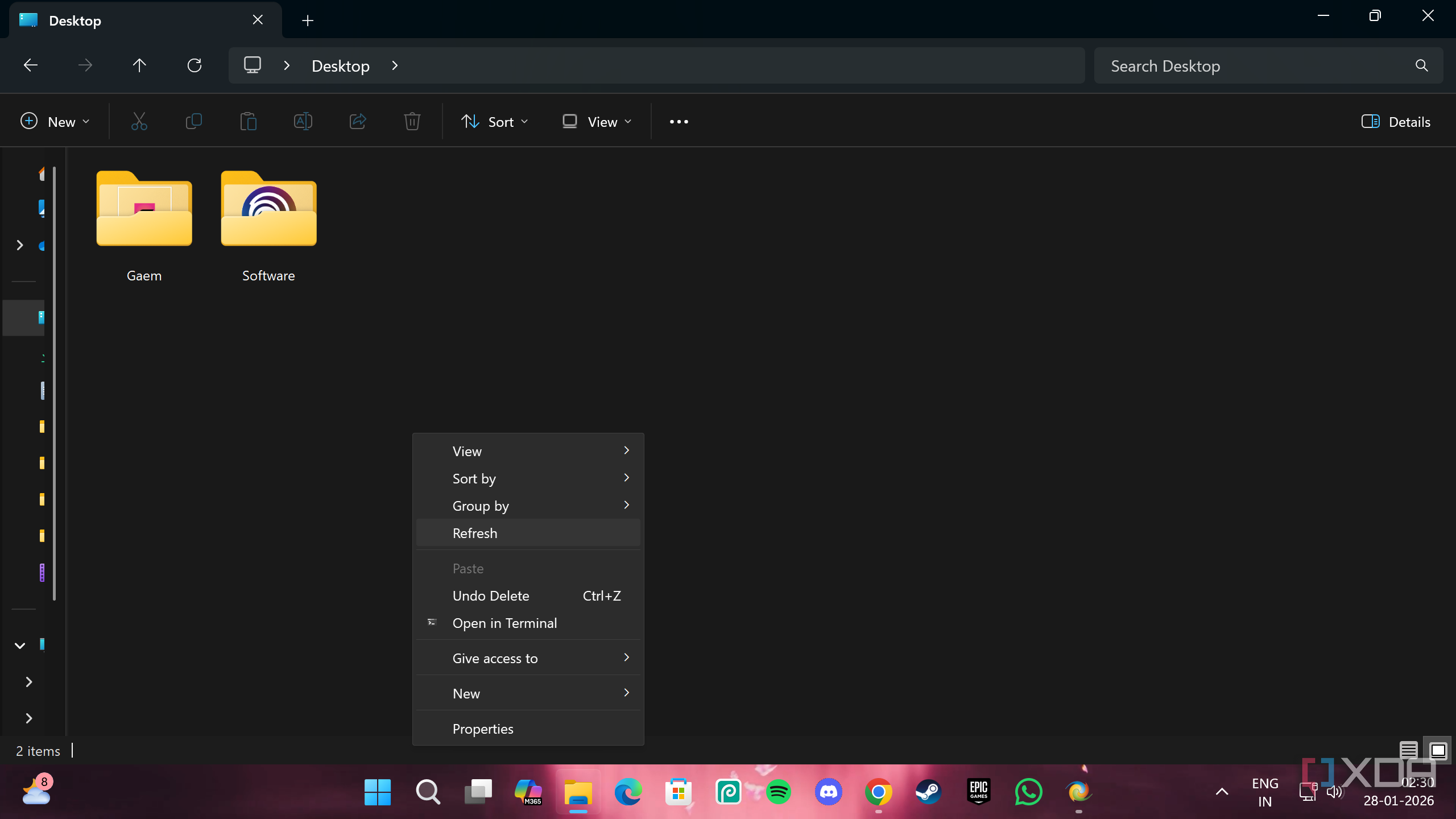Expand the Give access to submenu
This screenshot has height=819, width=1456.
point(528,658)
